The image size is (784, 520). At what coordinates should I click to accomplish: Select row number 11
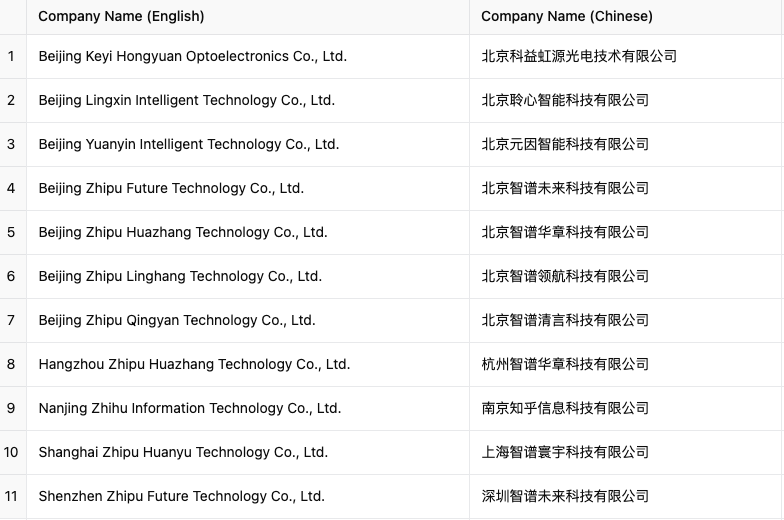11,496
